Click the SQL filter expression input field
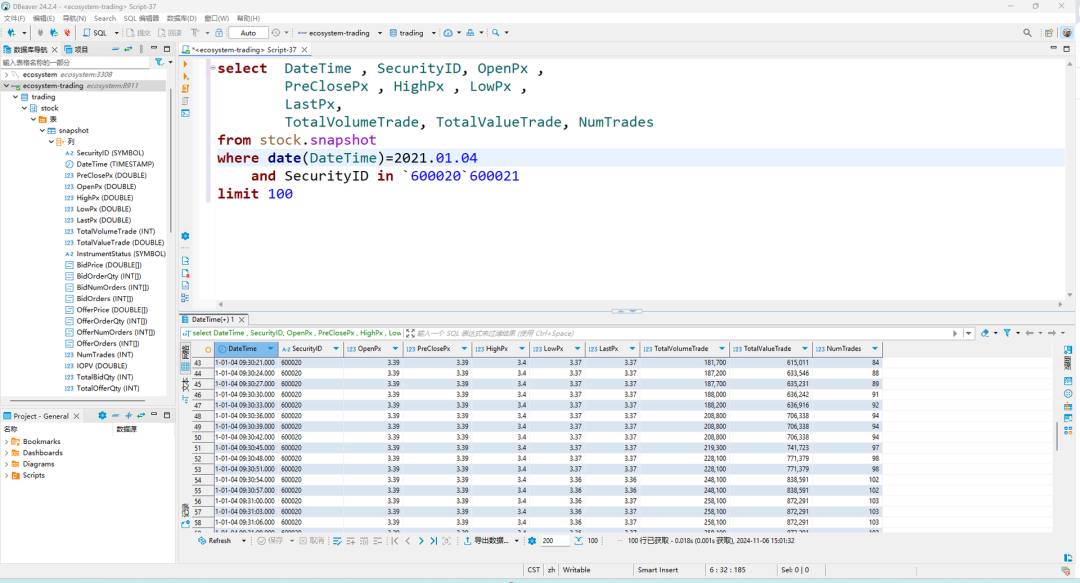Screen dimensions: 1080x583 (682, 333)
